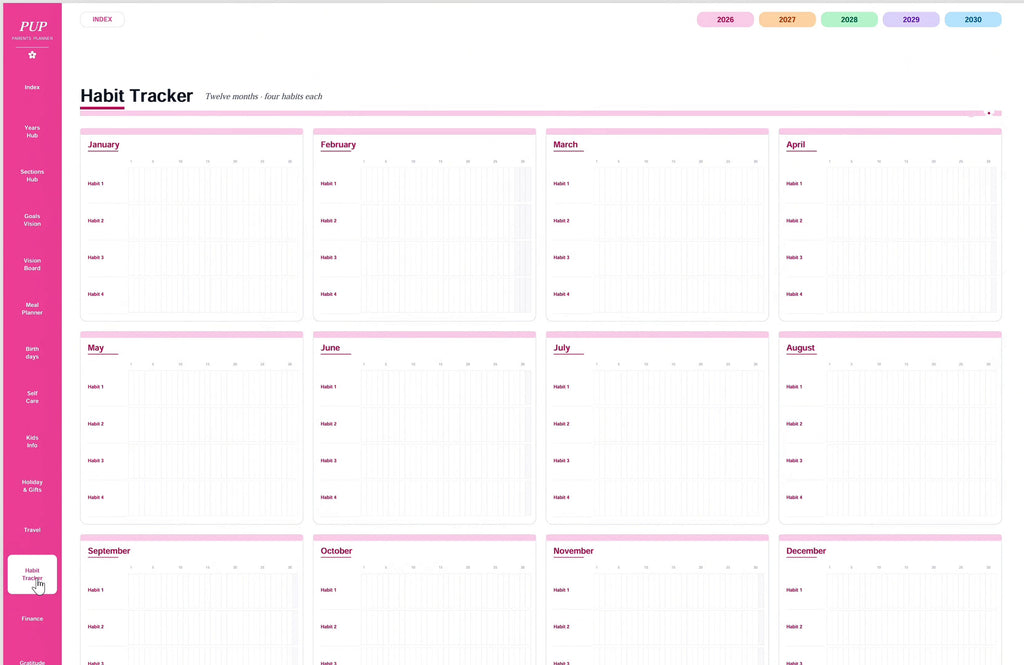Image resolution: width=1024 pixels, height=665 pixels.
Task: Click Habit 2 label in December
Action: coord(794,626)
